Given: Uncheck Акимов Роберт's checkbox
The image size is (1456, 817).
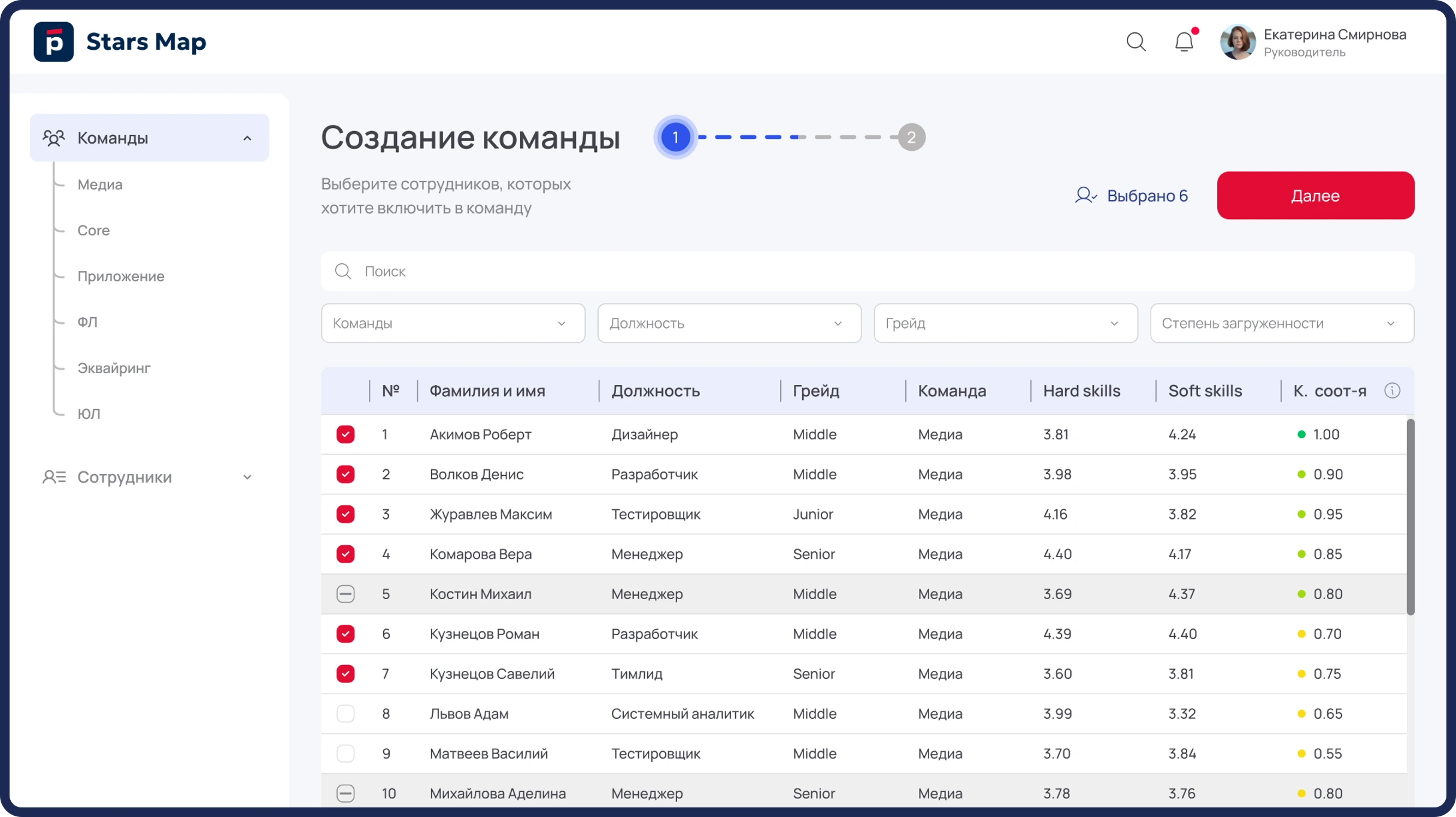Looking at the screenshot, I should click(x=345, y=435).
